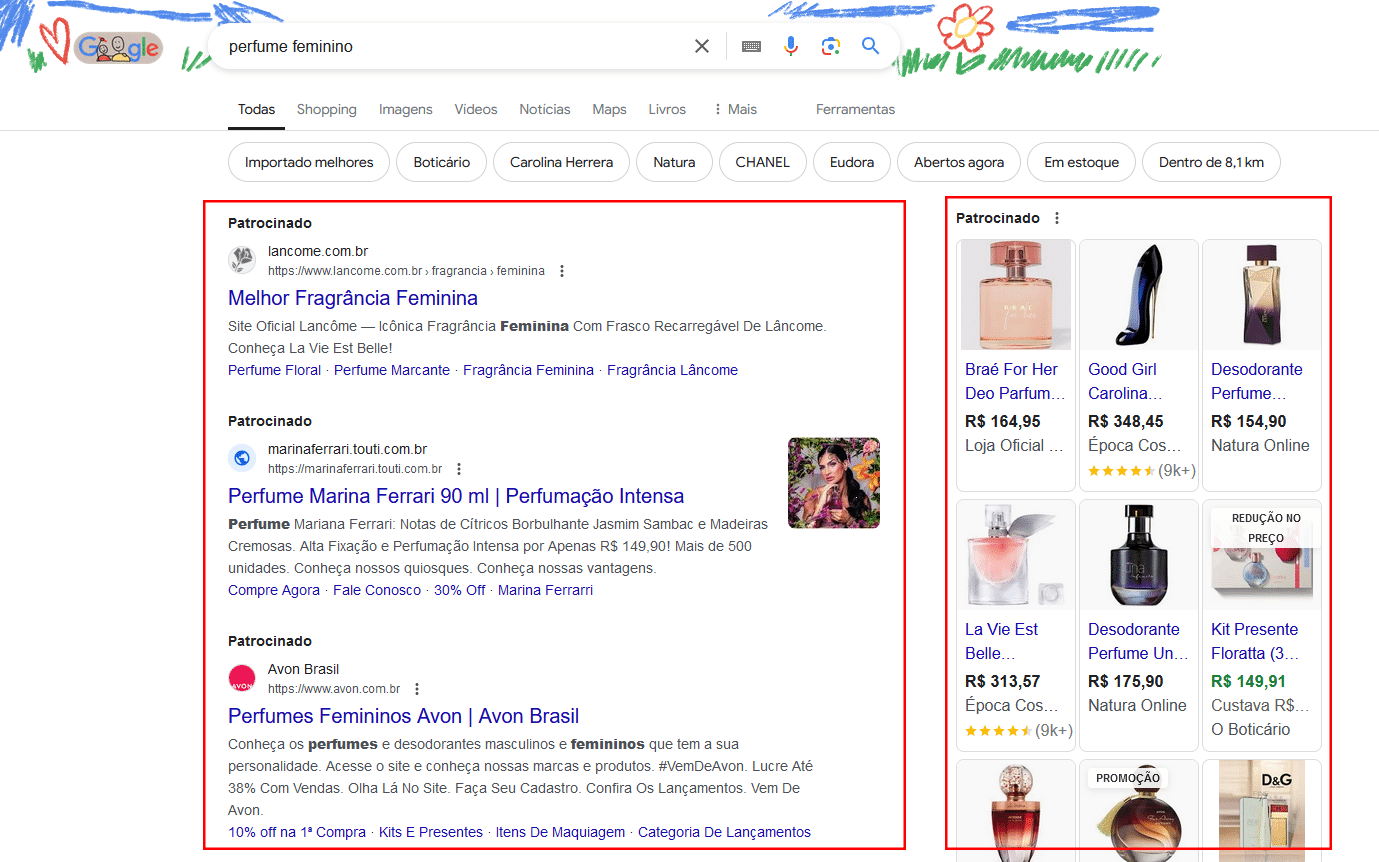Apply the Boticário filter chip
Screen dimensions: 1379x862
441,162
